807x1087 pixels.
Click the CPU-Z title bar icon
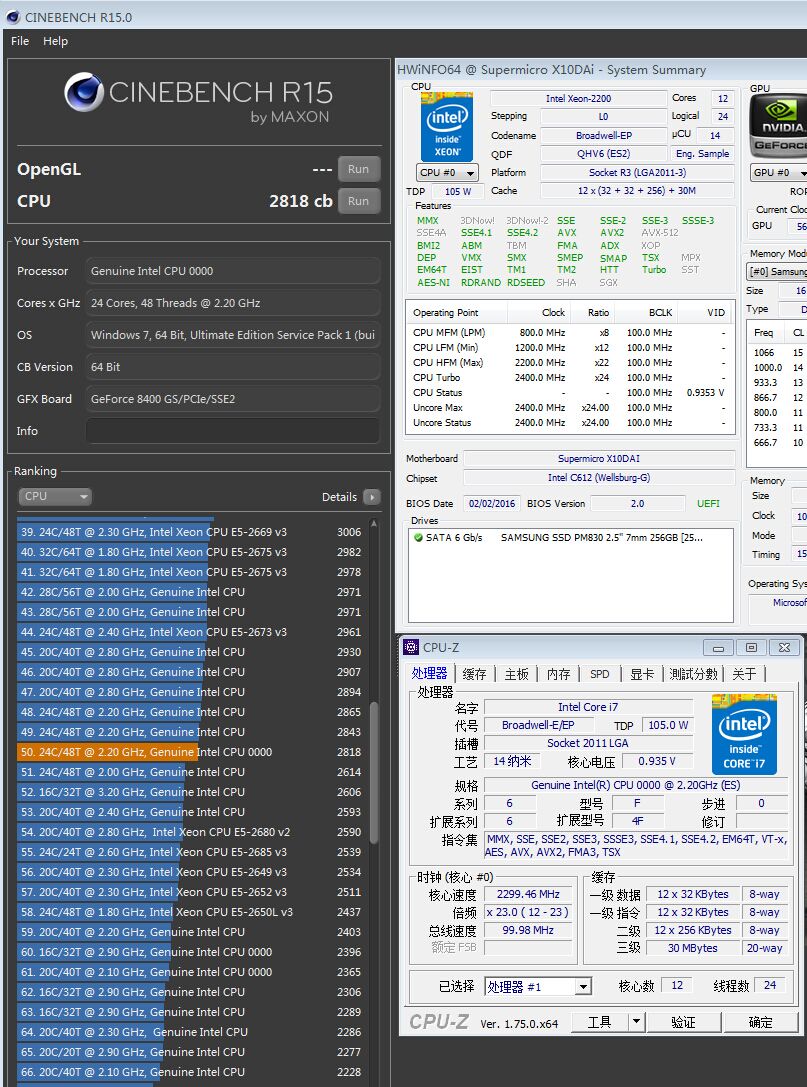click(x=409, y=648)
